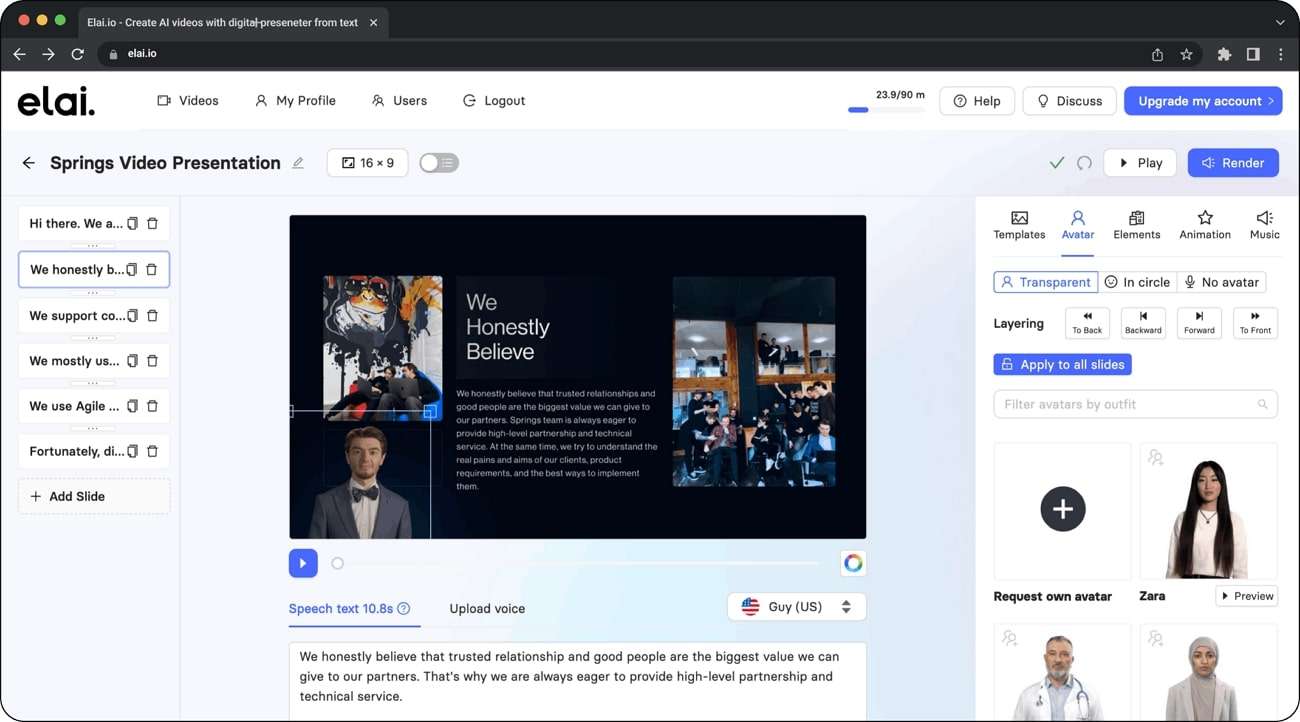Image resolution: width=1300 pixels, height=722 pixels.
Task: Click the pencil icon beside the presentation title
Action: tap(298, 163)
